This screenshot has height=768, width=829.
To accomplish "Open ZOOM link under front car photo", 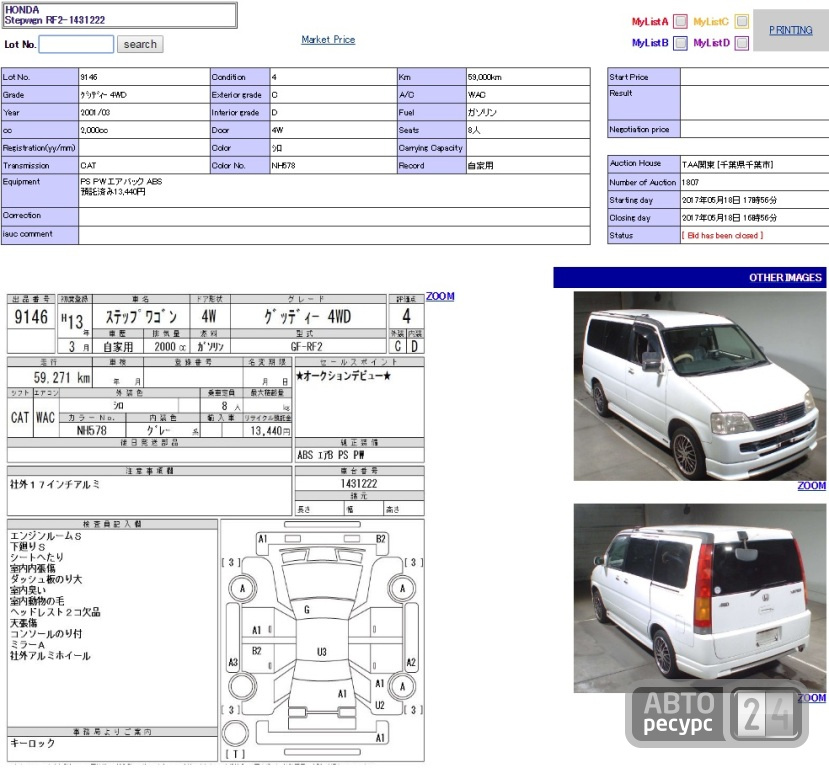I will pyautogui.click(x=812, y=486).
